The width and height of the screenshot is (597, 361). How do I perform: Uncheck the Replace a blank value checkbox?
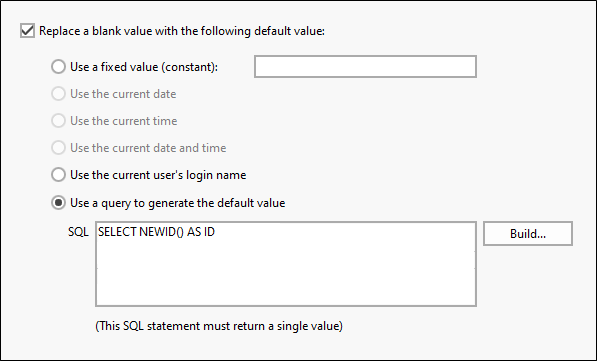27,31
